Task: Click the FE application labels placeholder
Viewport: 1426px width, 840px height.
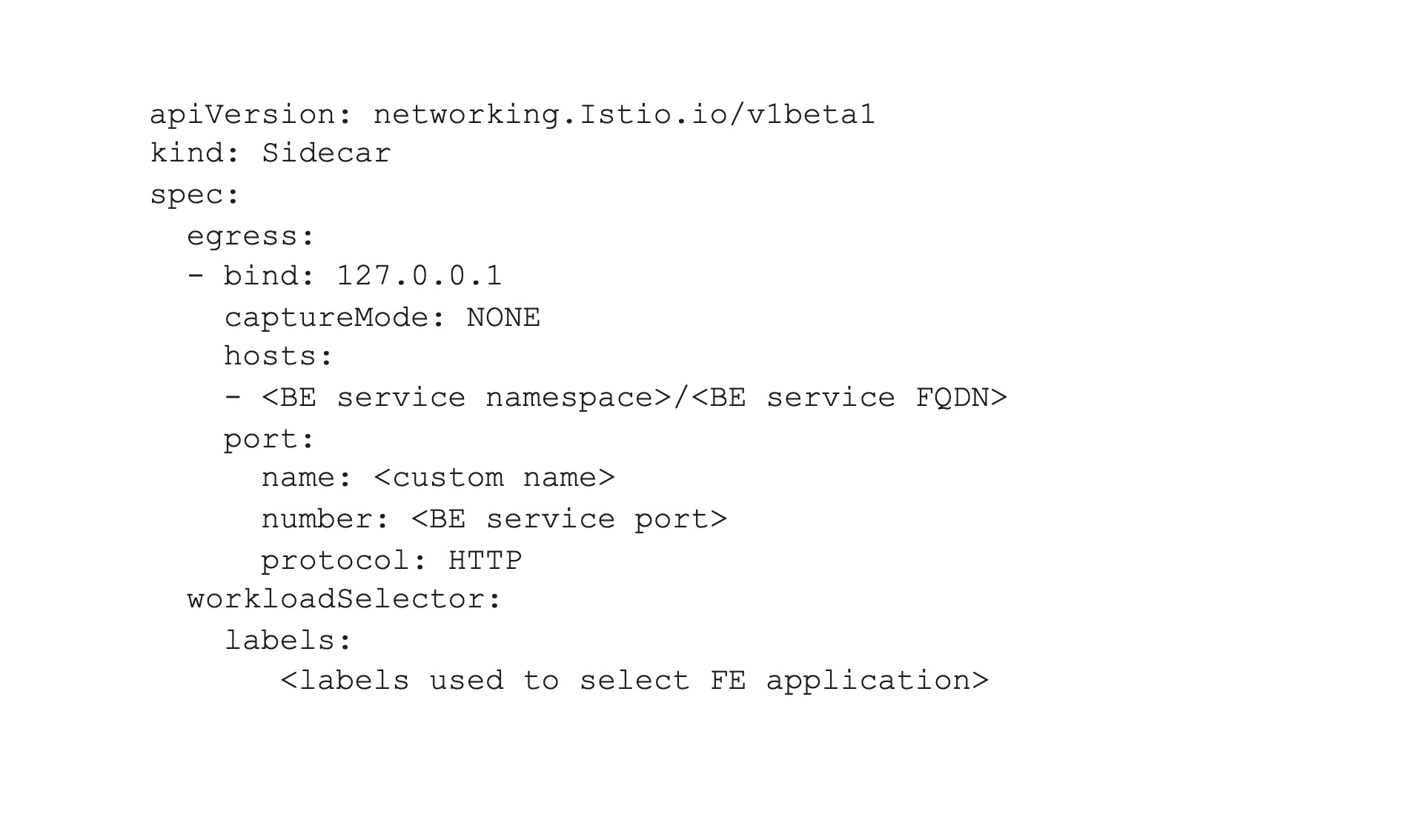Action: pos(634,681)
